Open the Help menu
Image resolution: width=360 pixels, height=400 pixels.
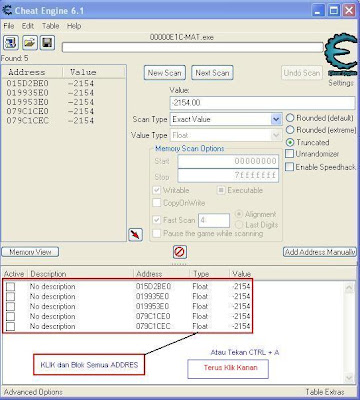74,26
